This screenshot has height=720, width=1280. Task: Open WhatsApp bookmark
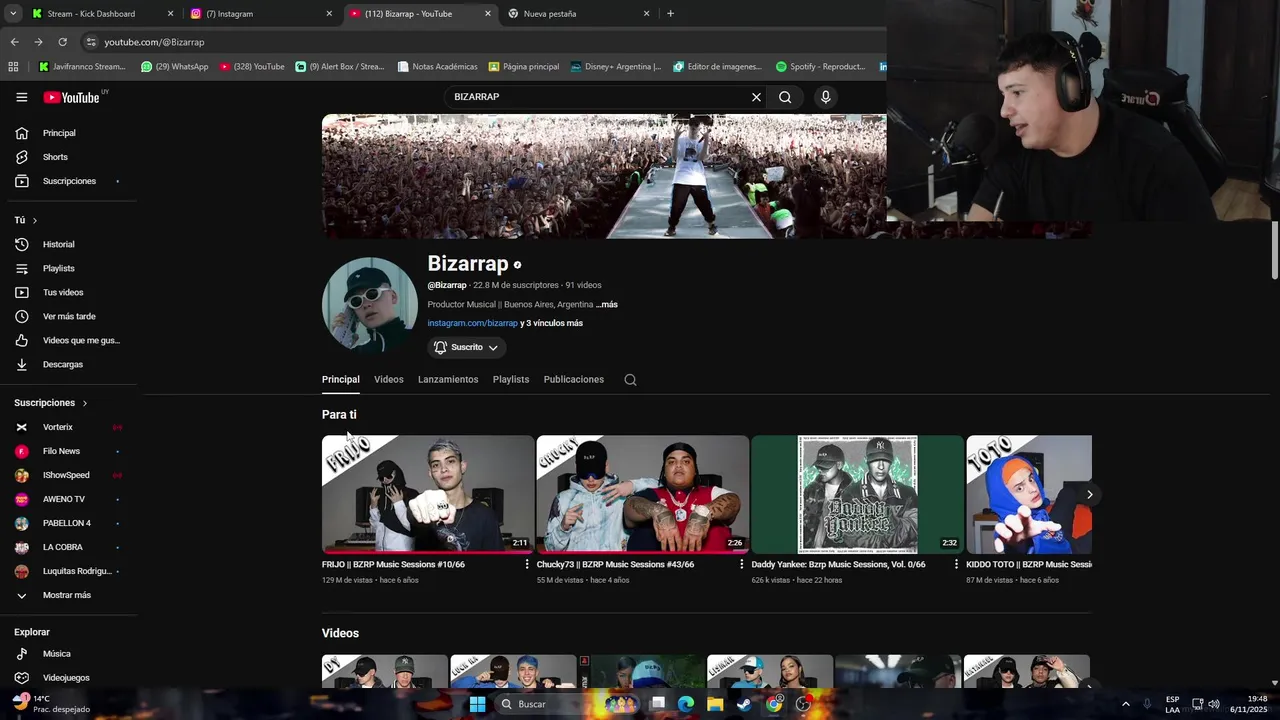174,67
